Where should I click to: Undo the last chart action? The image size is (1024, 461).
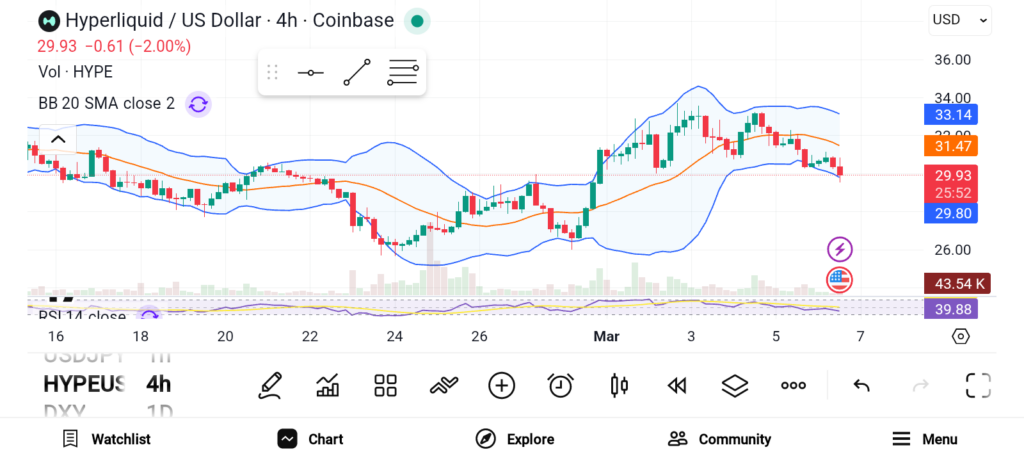[861, 385]
